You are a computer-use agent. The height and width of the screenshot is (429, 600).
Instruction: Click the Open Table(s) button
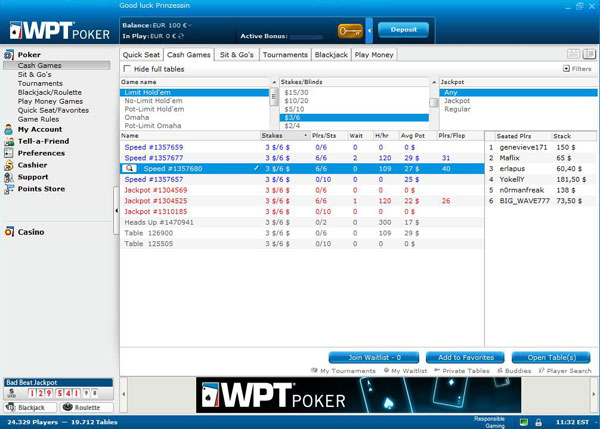[551, 357]
